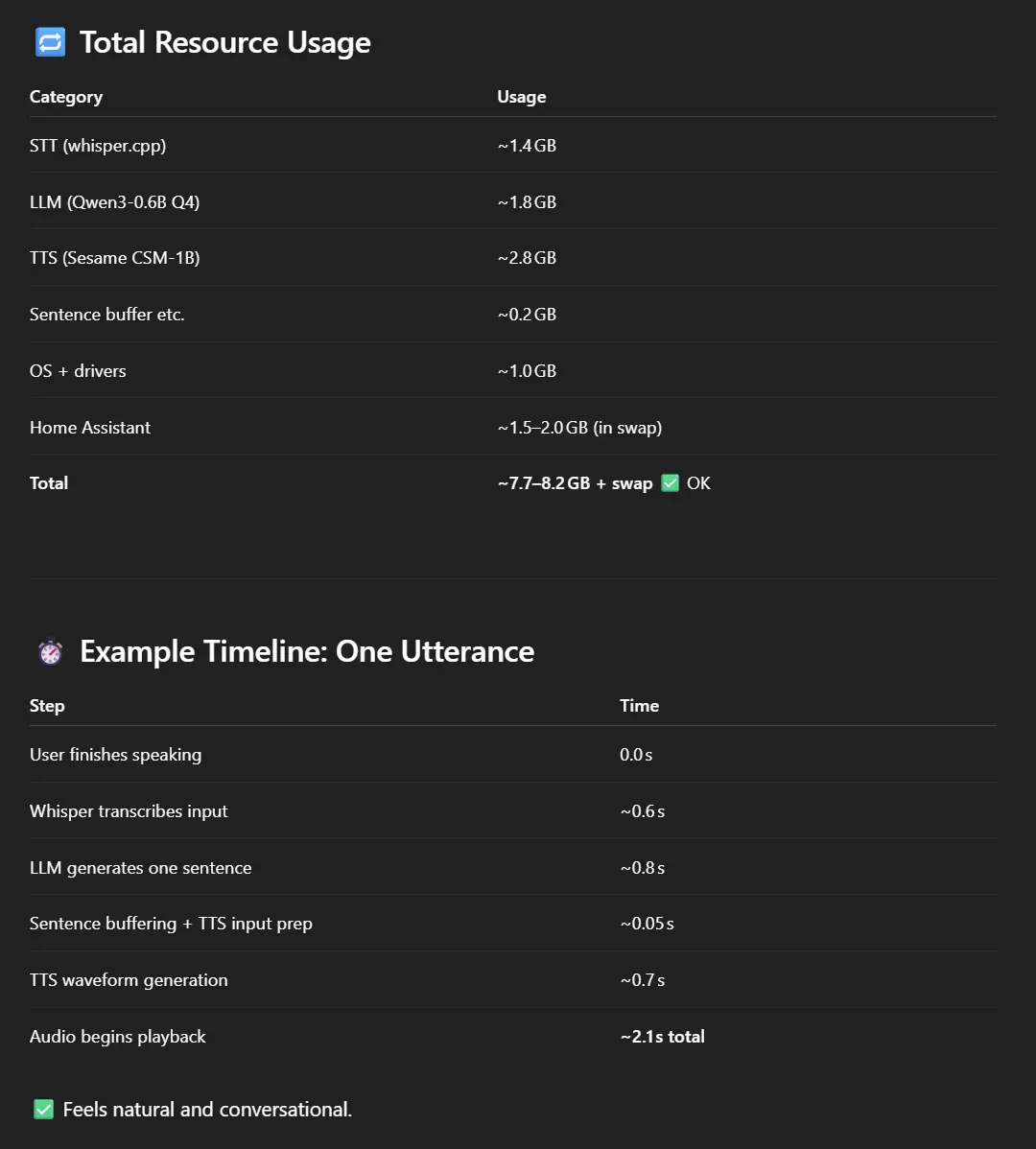The width and height of the screenshot is (1036, 1149).
Task: Select the Total Resource Usage heading
Action: tap(224, 42)
